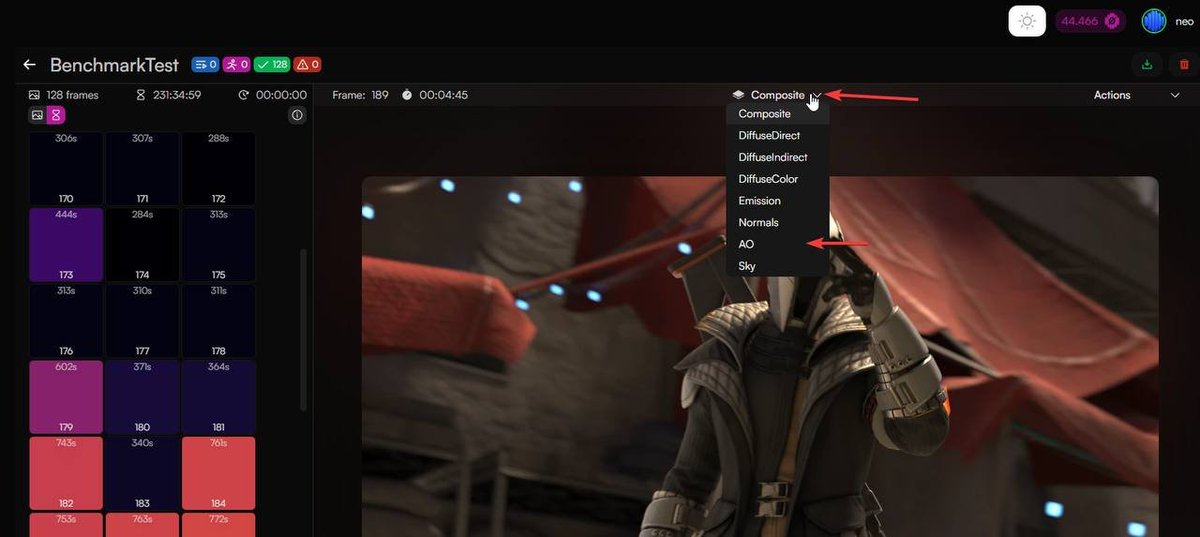
Task: Open frame 177 thumbnail
Action: tap(142, 321)
